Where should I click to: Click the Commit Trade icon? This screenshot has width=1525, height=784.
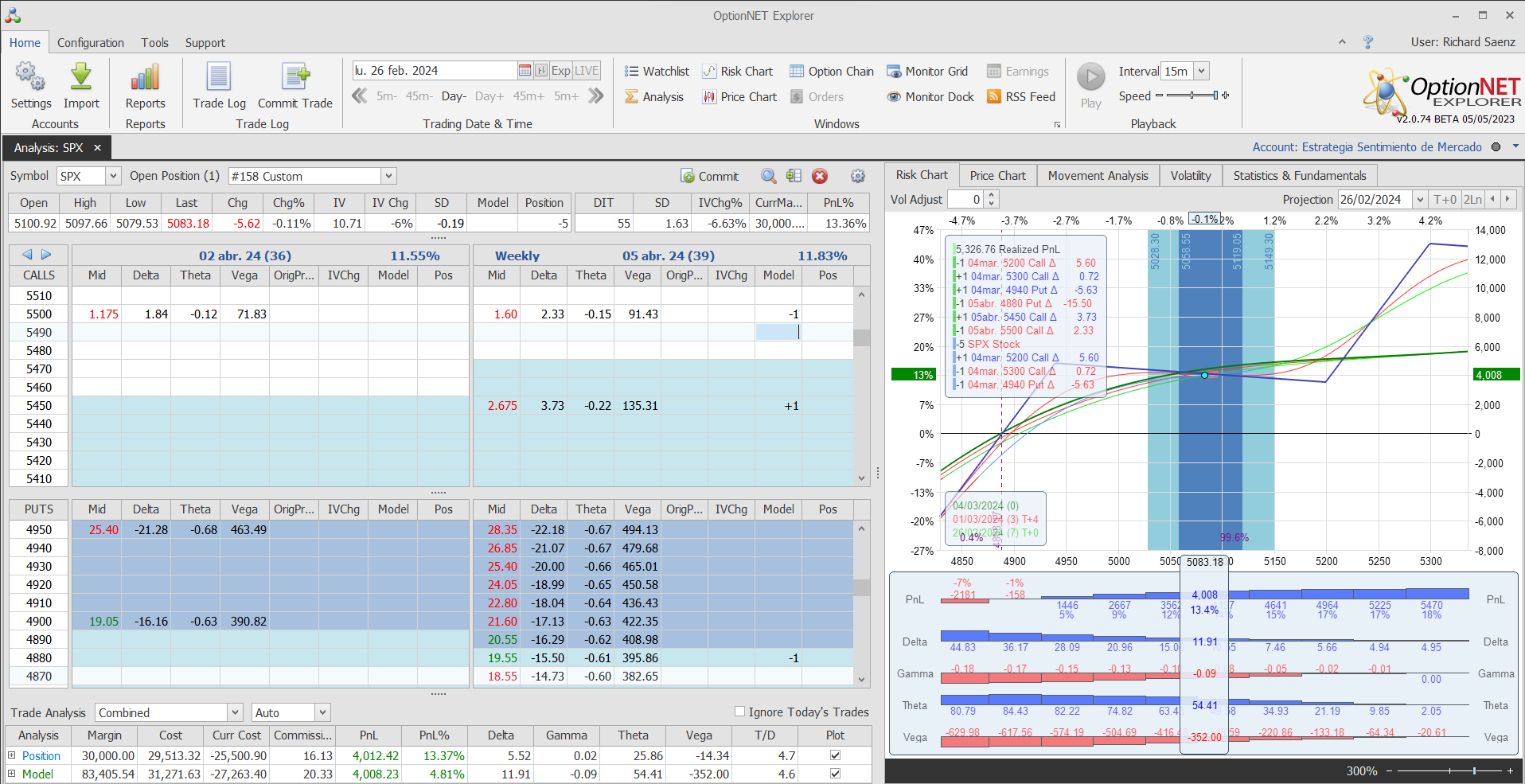tap(295, 78)
